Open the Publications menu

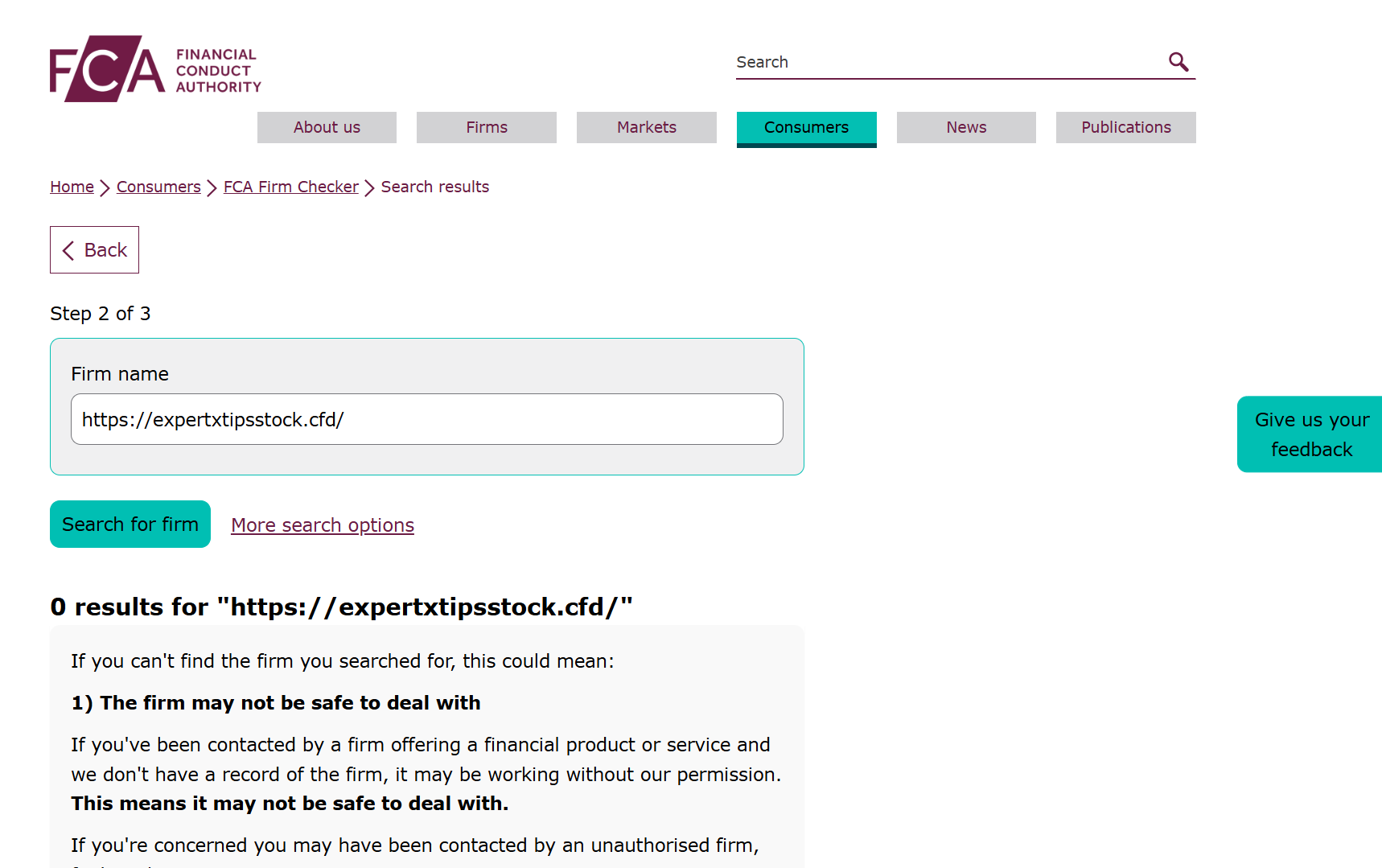point(1126,127)
